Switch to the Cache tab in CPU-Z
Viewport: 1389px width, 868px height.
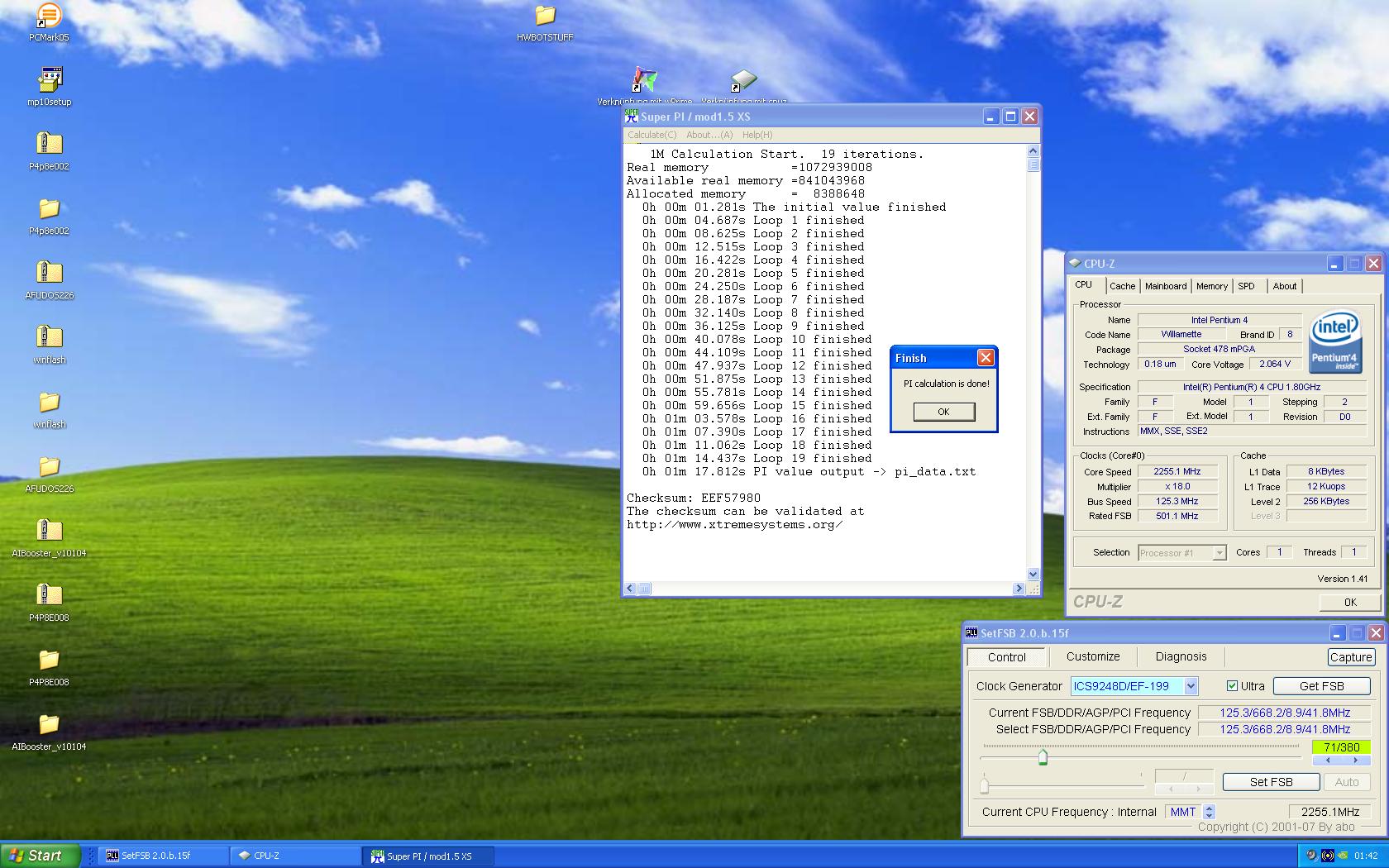pyautogui.click(x=1122, y=286)
